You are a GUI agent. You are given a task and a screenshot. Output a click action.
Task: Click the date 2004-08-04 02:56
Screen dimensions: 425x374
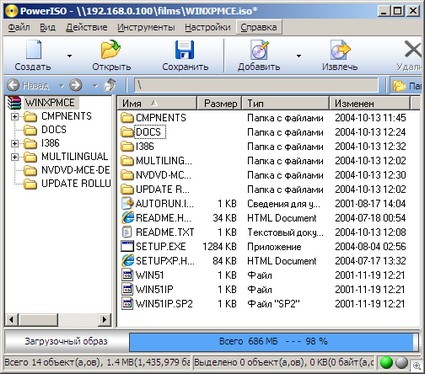pos(370,247)
